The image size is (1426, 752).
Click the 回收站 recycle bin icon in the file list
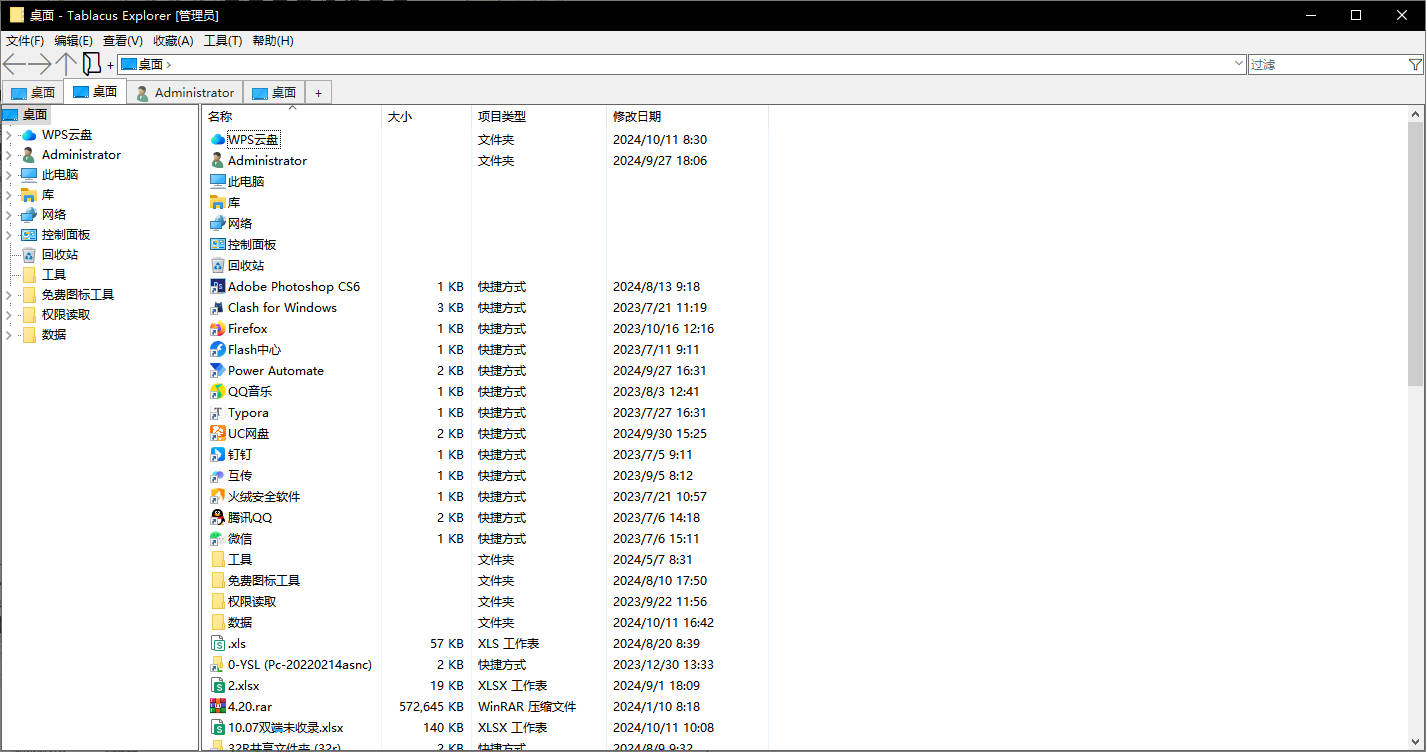tap(218, 266)
